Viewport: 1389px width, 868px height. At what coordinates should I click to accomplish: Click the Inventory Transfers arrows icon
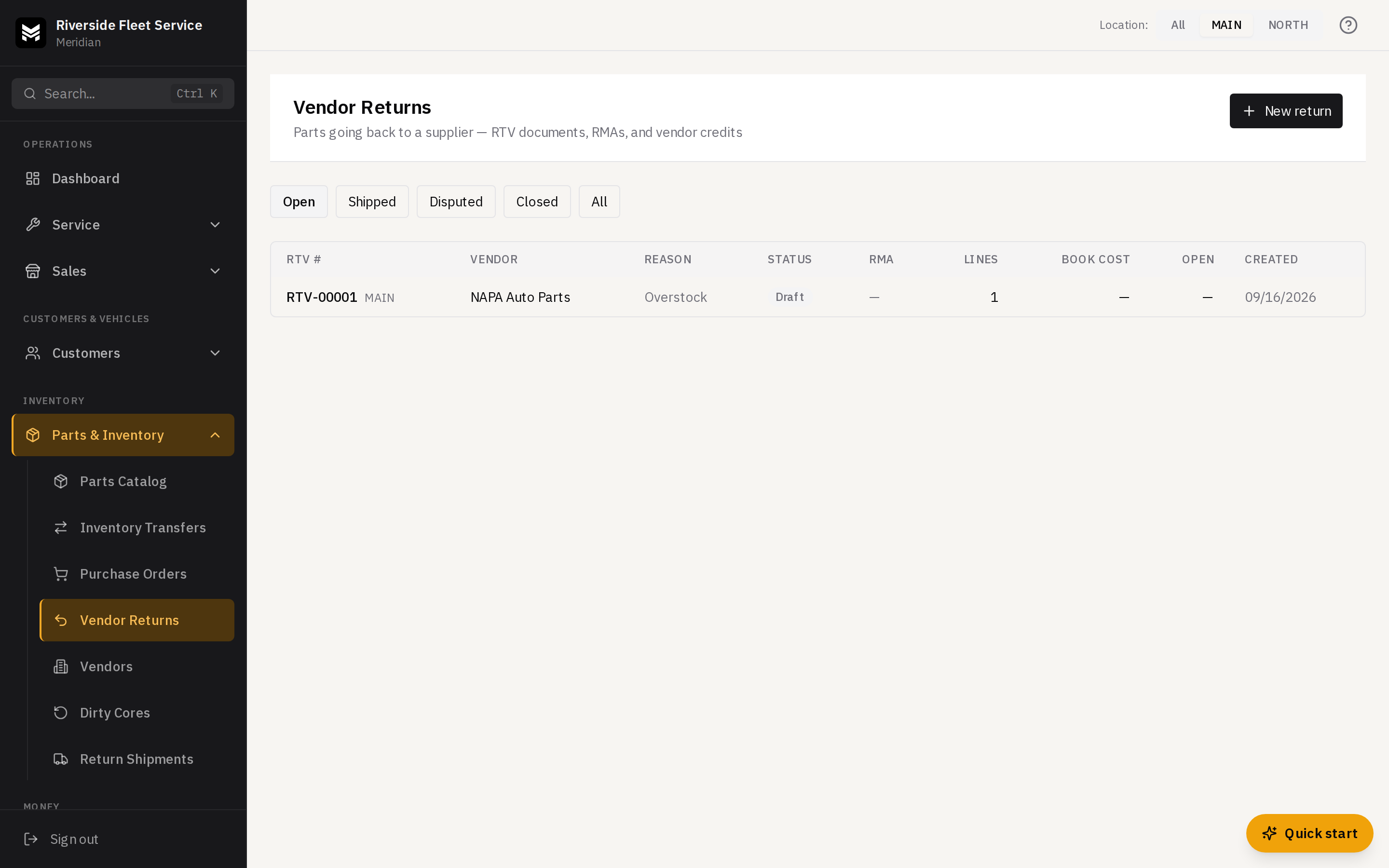(61, 528)
